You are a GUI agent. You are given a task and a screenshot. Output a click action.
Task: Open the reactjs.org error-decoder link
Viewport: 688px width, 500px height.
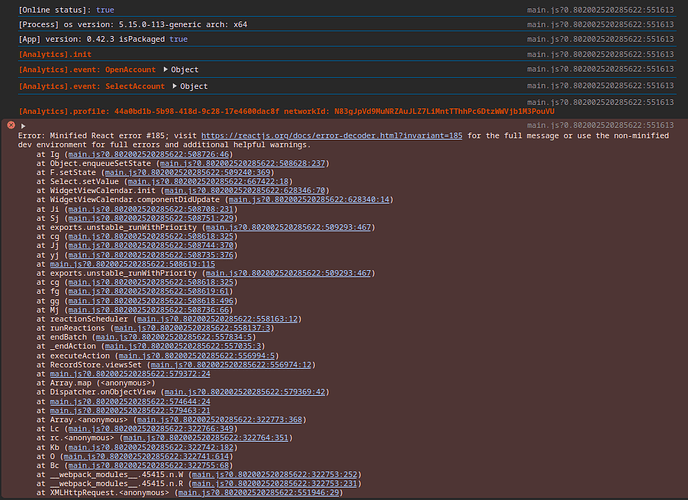[332, 136]
